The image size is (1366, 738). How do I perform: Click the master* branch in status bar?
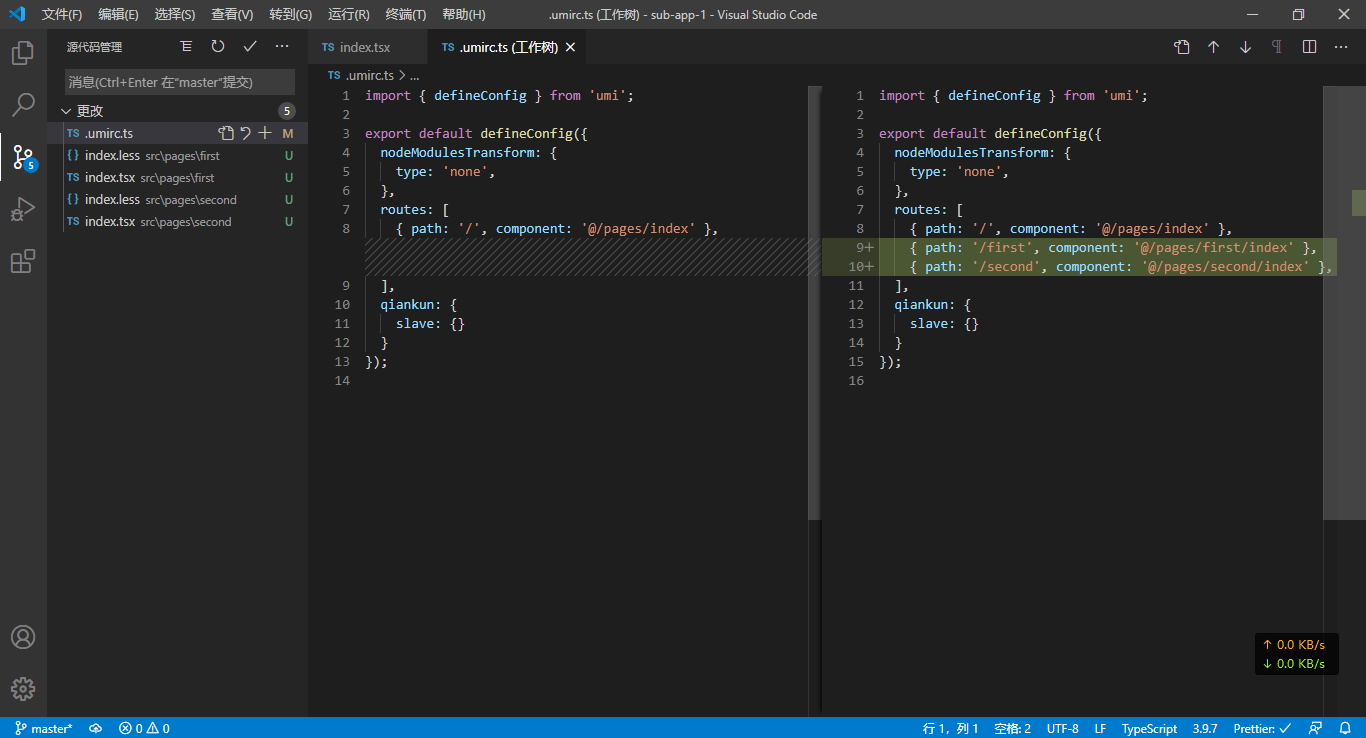(x=43, y=728)
